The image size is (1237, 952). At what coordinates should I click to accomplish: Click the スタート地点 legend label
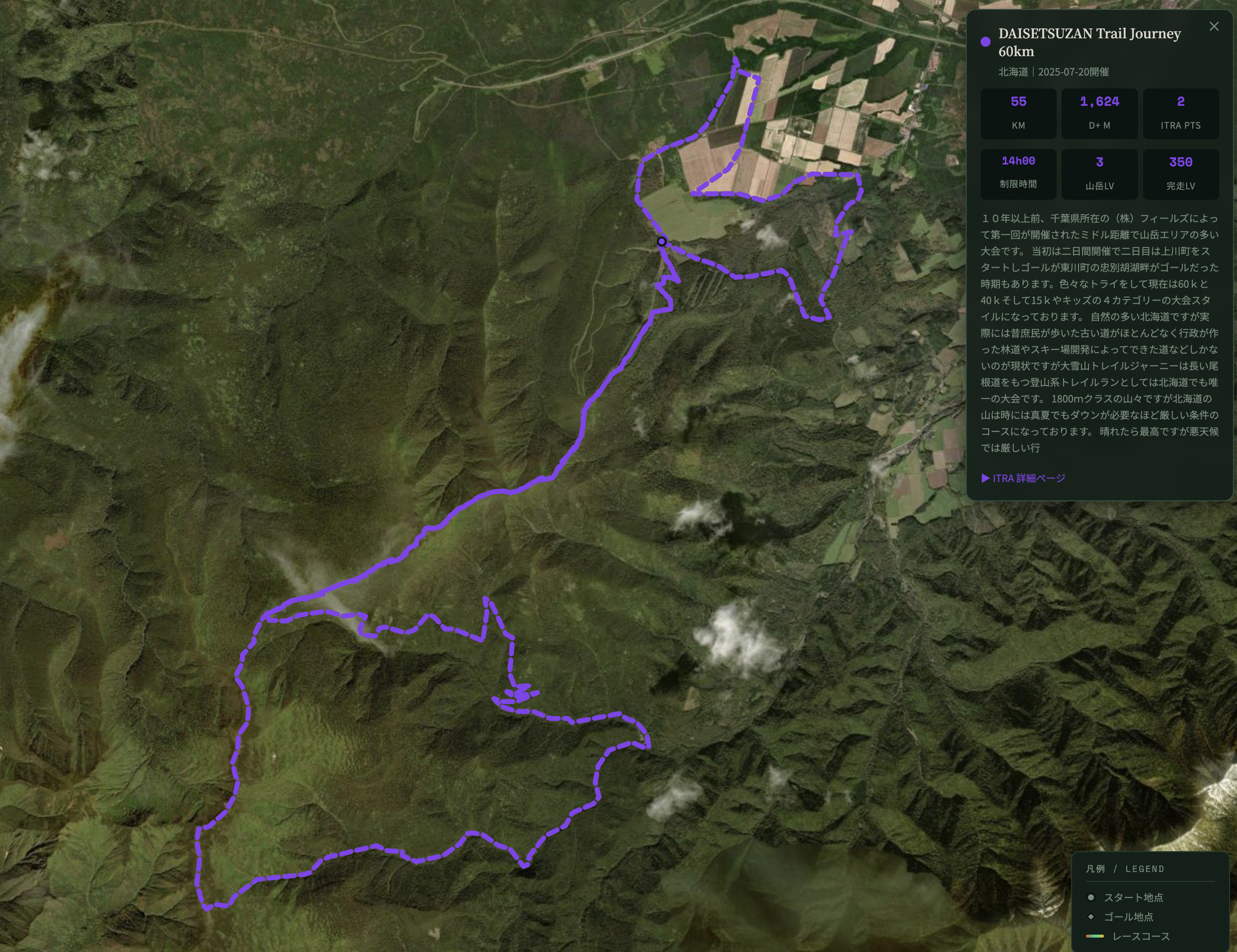[1133, 897]
